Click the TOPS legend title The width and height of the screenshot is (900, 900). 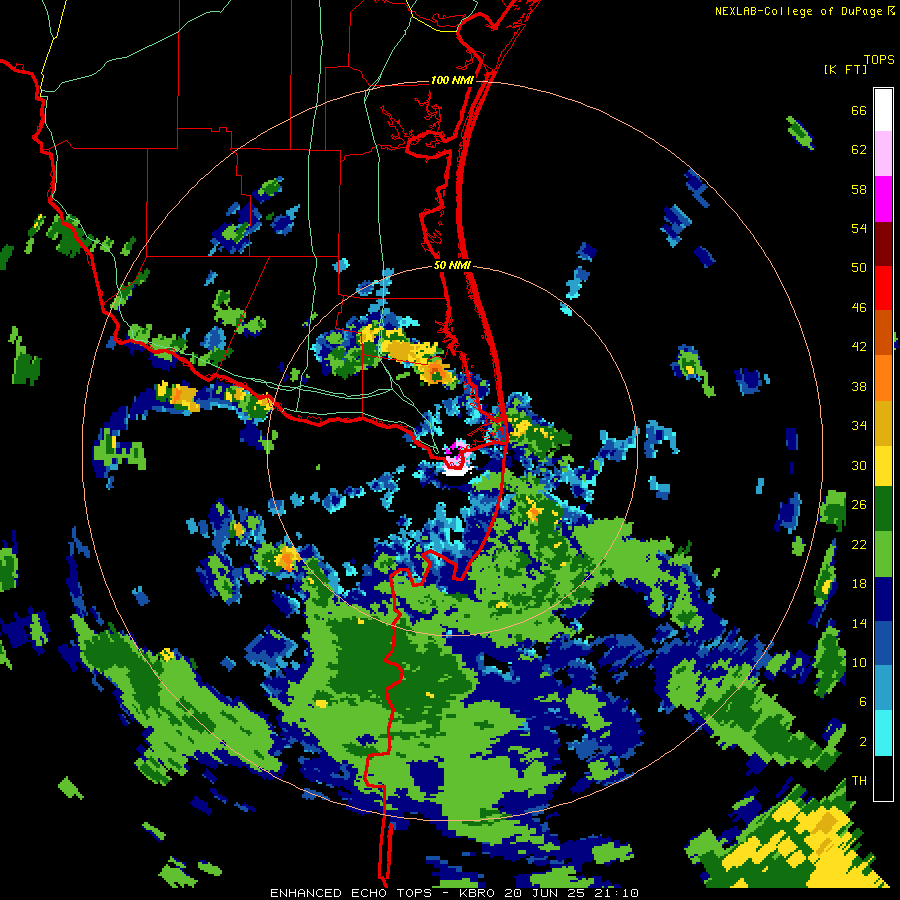pyautogui.click(x=879, y=59)
